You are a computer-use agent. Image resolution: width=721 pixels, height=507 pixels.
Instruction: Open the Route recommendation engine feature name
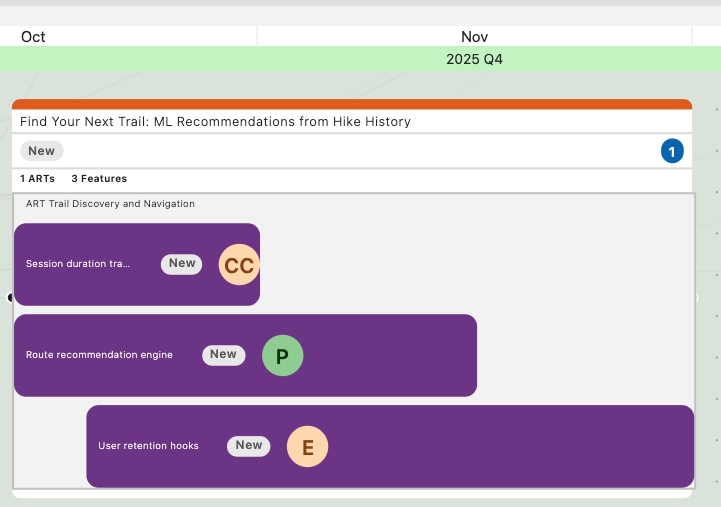pyautogui.click(x=99, y=355)
